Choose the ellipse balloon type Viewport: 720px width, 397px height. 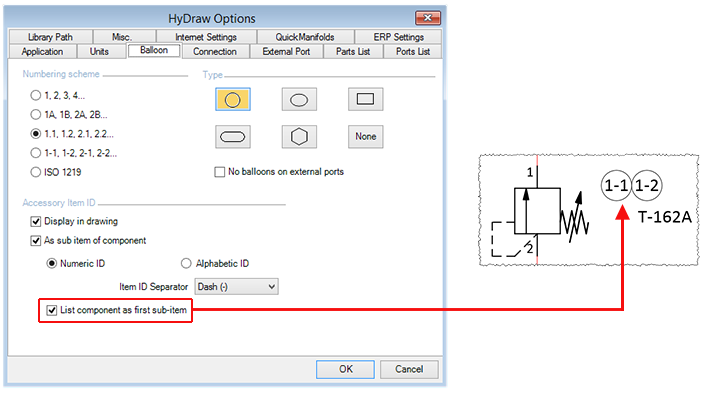(299, 100)
